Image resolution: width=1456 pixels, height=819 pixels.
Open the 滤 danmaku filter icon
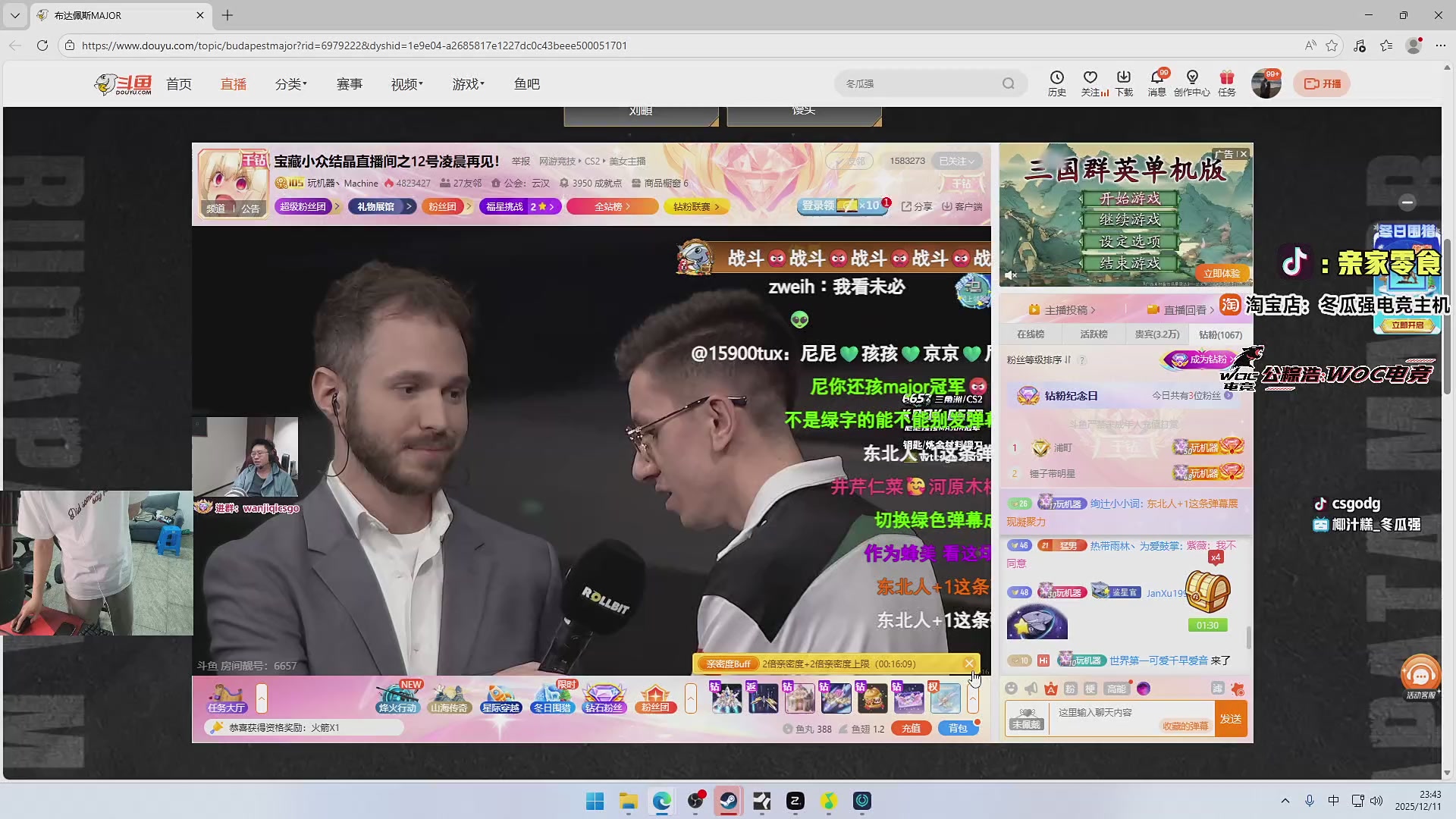point(1218,689)
